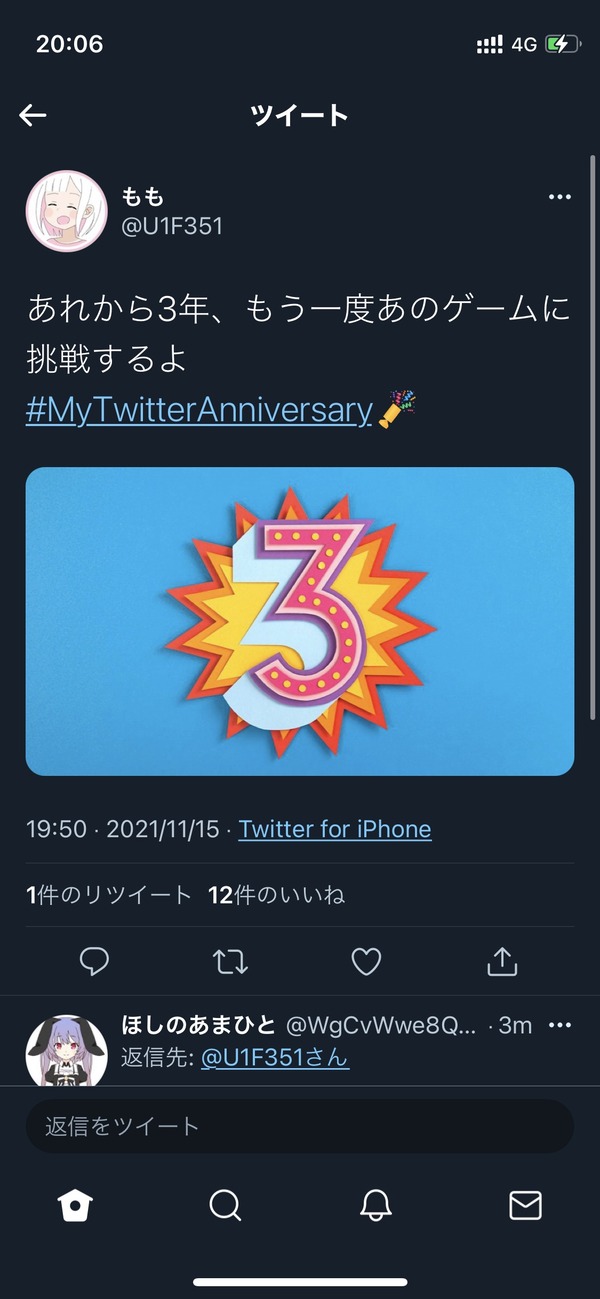The width and height of the screenshot is (600, 1299).
Task: Open direct messages envelope
Action: click(525, 1206)
